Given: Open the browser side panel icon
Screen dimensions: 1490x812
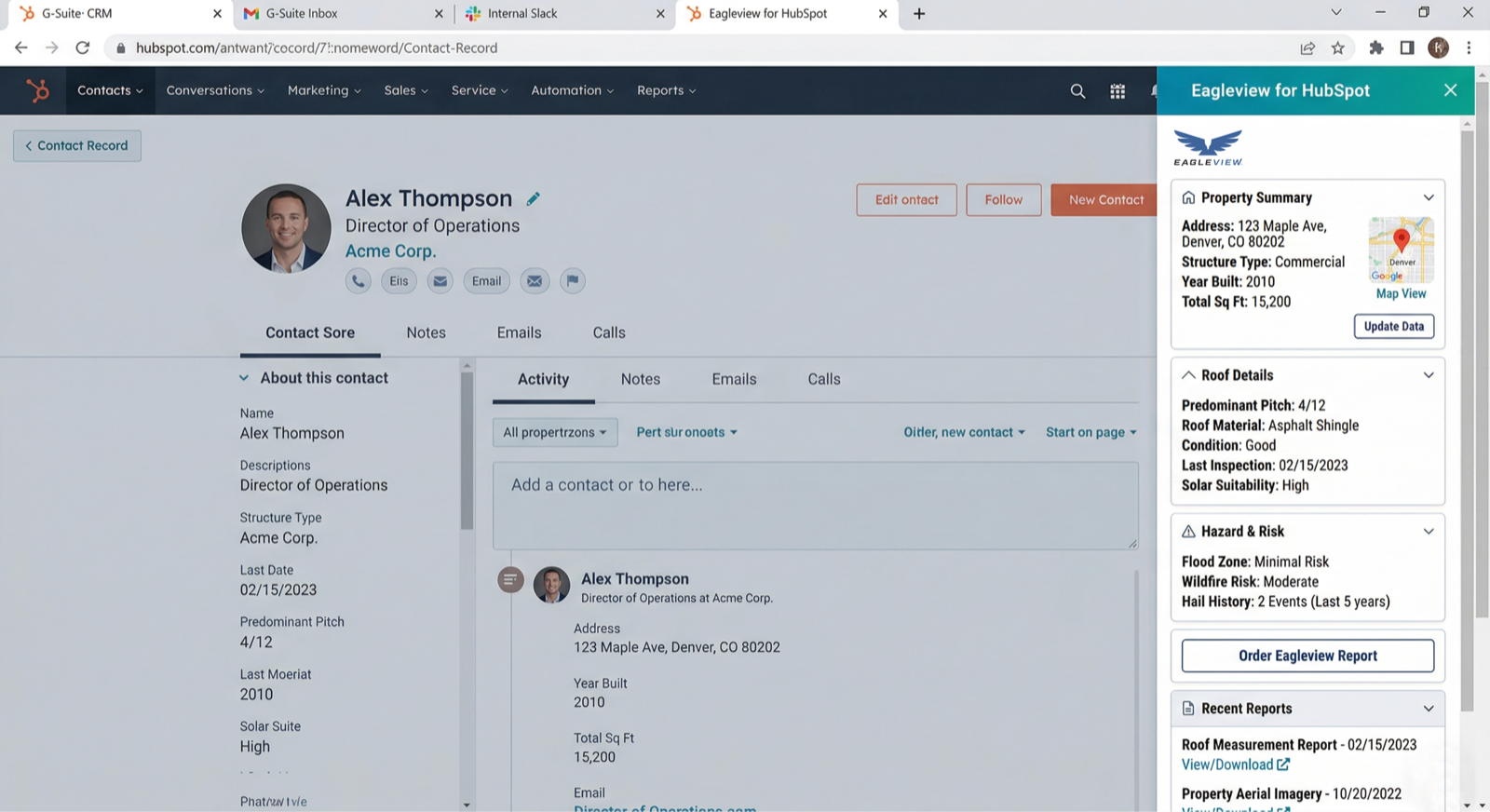Looking at the screenshot, I should [1407, 47].
